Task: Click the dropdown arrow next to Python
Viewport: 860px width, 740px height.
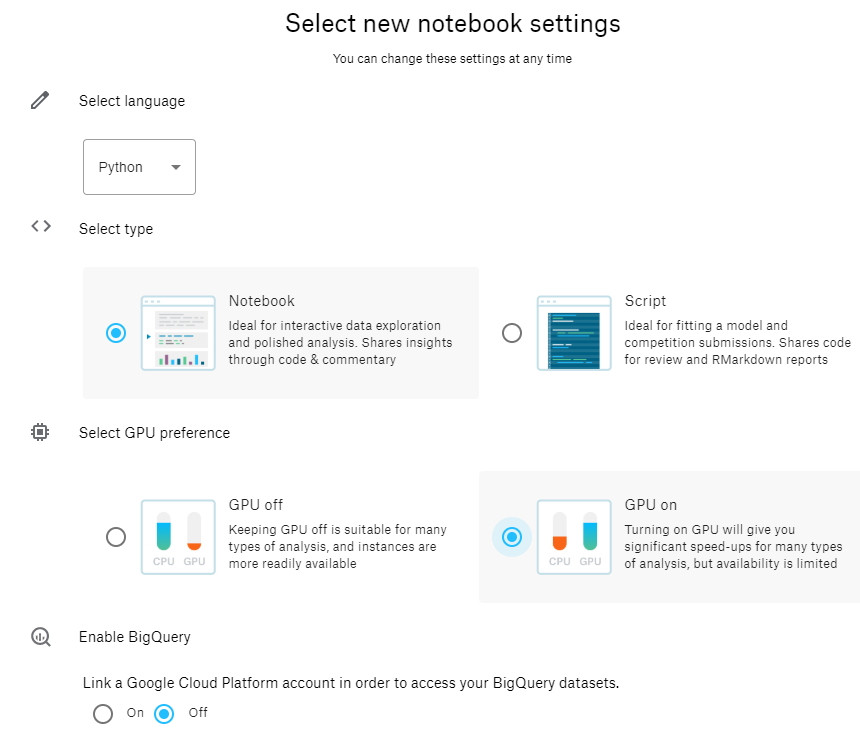Action: (176, 167)
